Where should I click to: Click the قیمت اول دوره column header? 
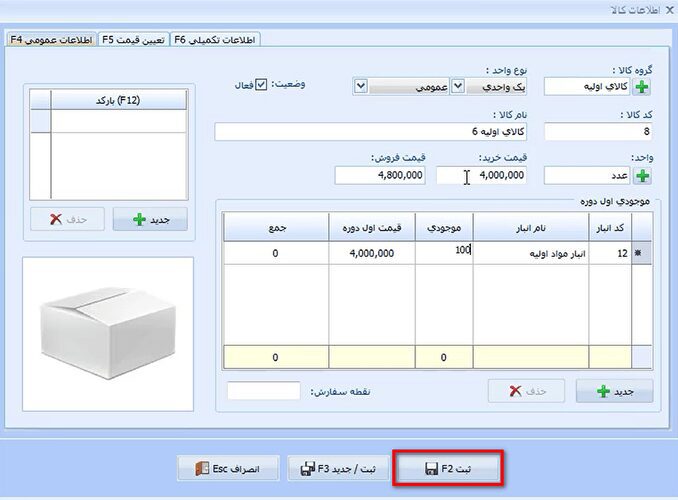click(x=372, y=228)
